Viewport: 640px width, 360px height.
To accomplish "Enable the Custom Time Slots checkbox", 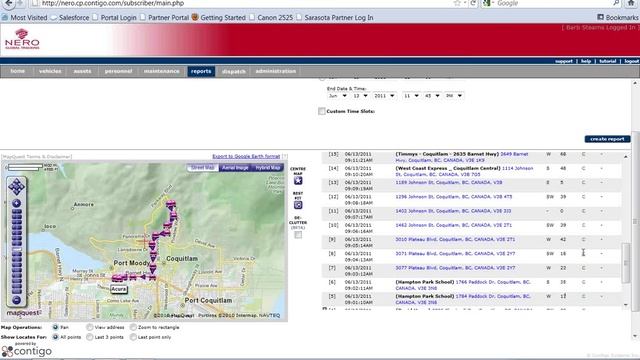I will coord(322,111).
